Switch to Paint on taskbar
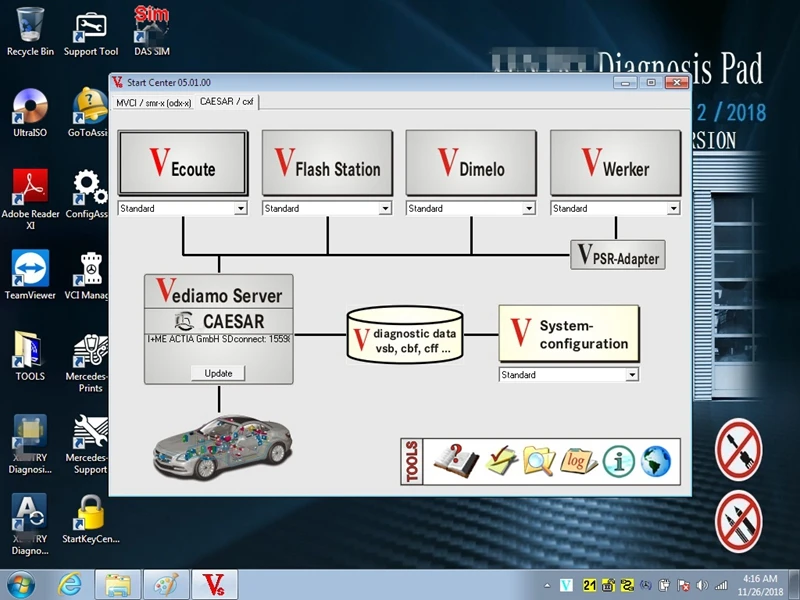800x600 pixels. coord(166,585)
